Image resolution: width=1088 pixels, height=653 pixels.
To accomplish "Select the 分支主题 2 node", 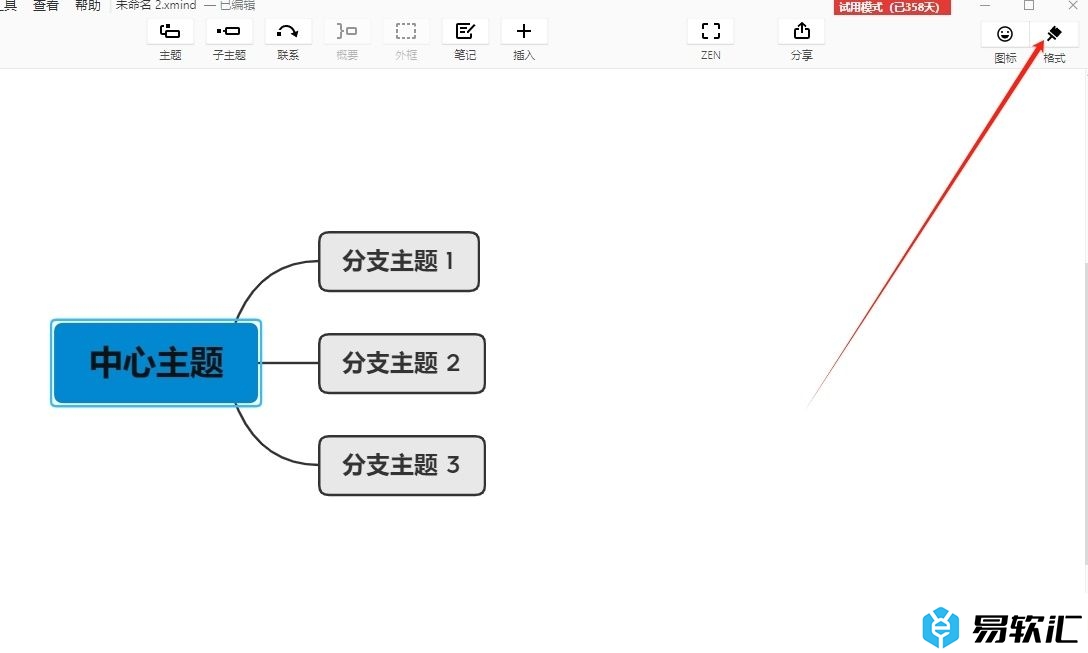I will pyautogui.click(x=401, y=363).
